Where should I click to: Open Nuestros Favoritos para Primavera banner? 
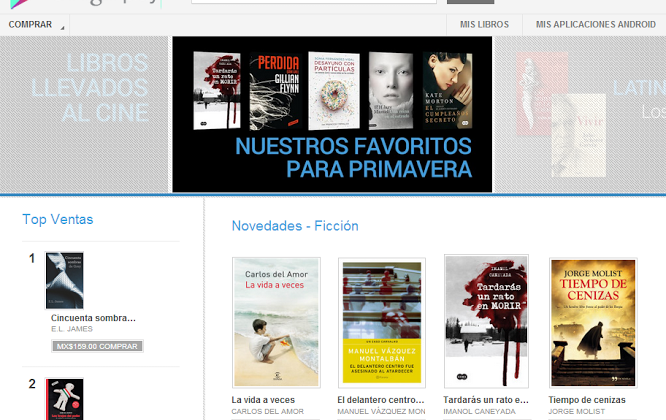[332, 114]
